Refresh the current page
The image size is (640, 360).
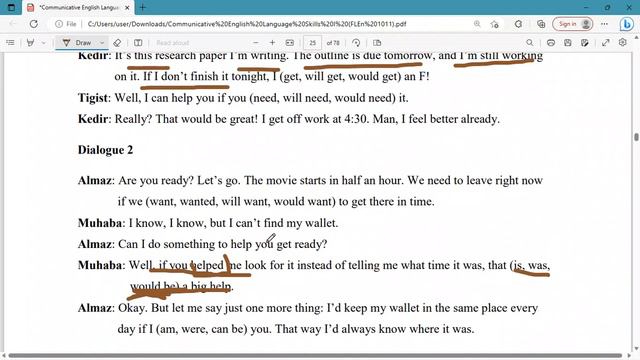33,24
